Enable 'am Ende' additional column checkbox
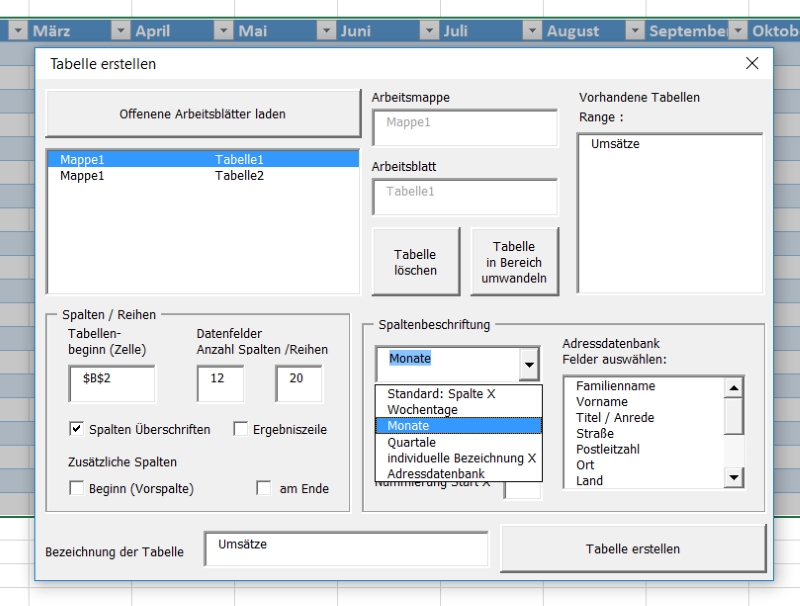The height and width of the screenshot is (606, 800). click(x=264, y=488)
